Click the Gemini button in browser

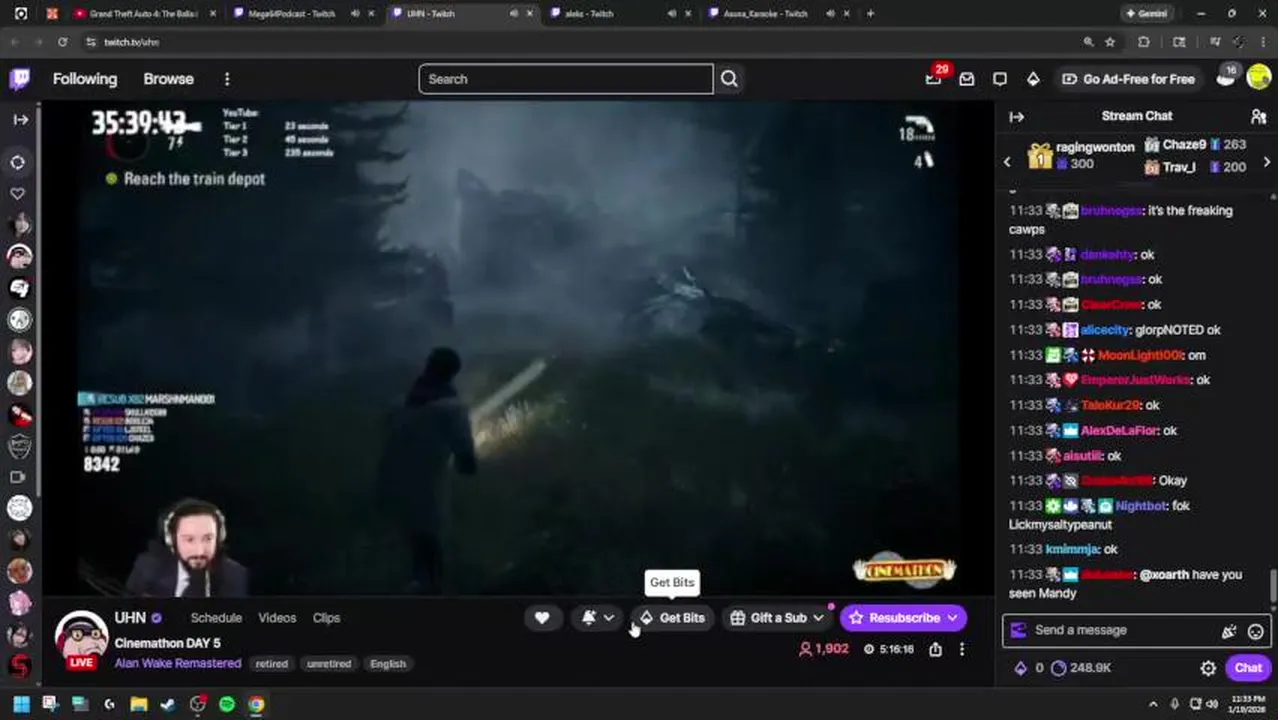1149,14
